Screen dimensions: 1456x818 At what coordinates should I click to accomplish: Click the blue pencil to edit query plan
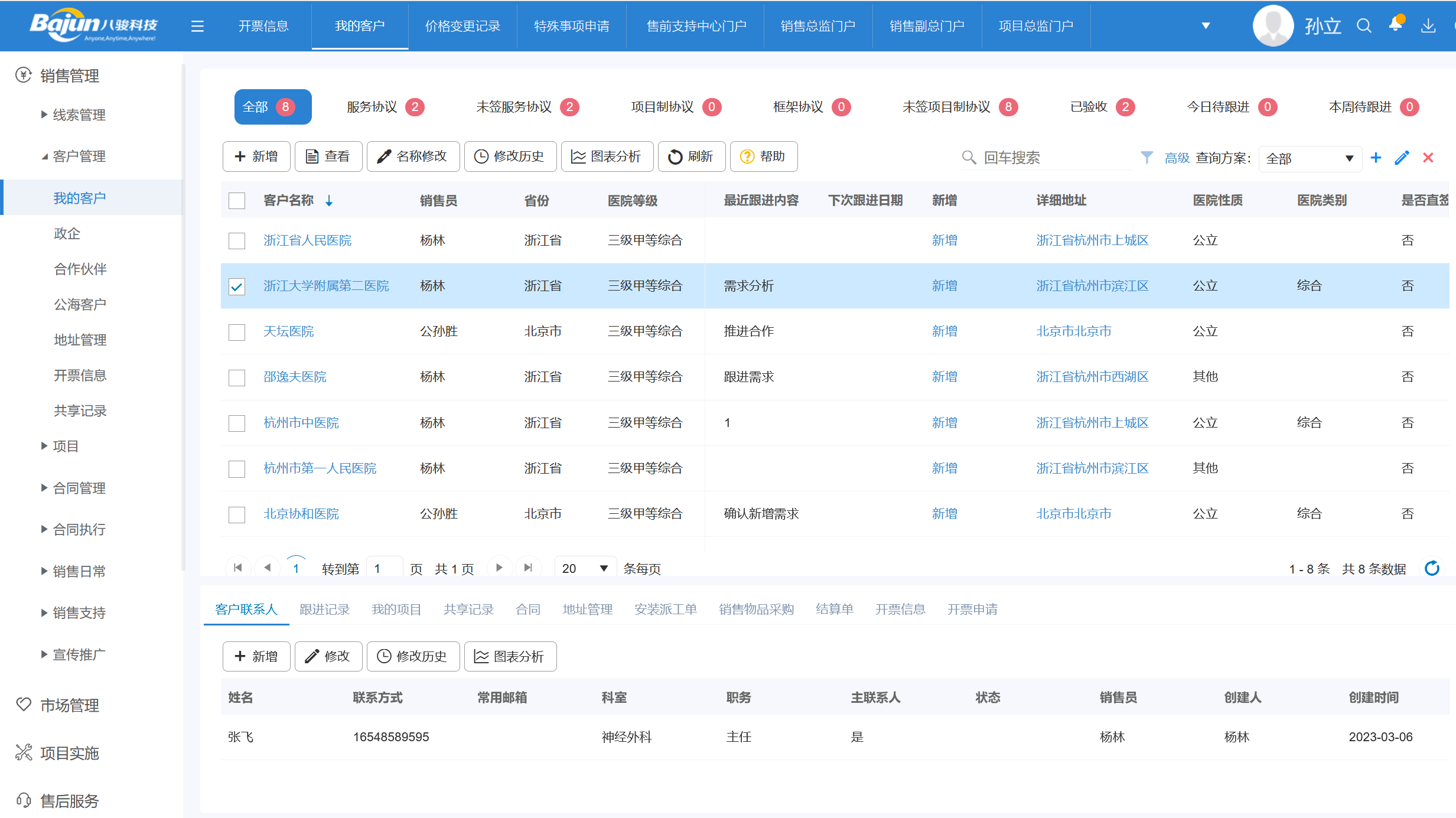point(1402,158)
